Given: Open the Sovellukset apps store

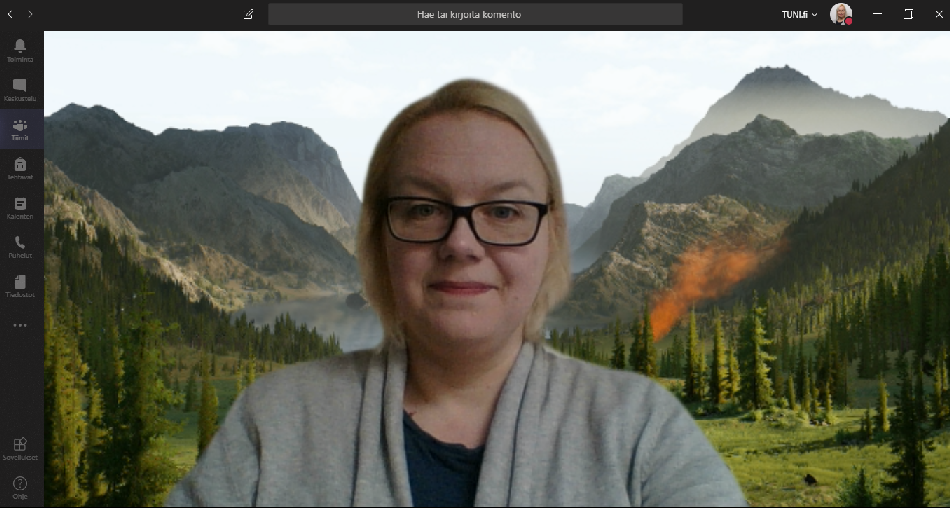Looking at the screenshot, I should [20, 448].
